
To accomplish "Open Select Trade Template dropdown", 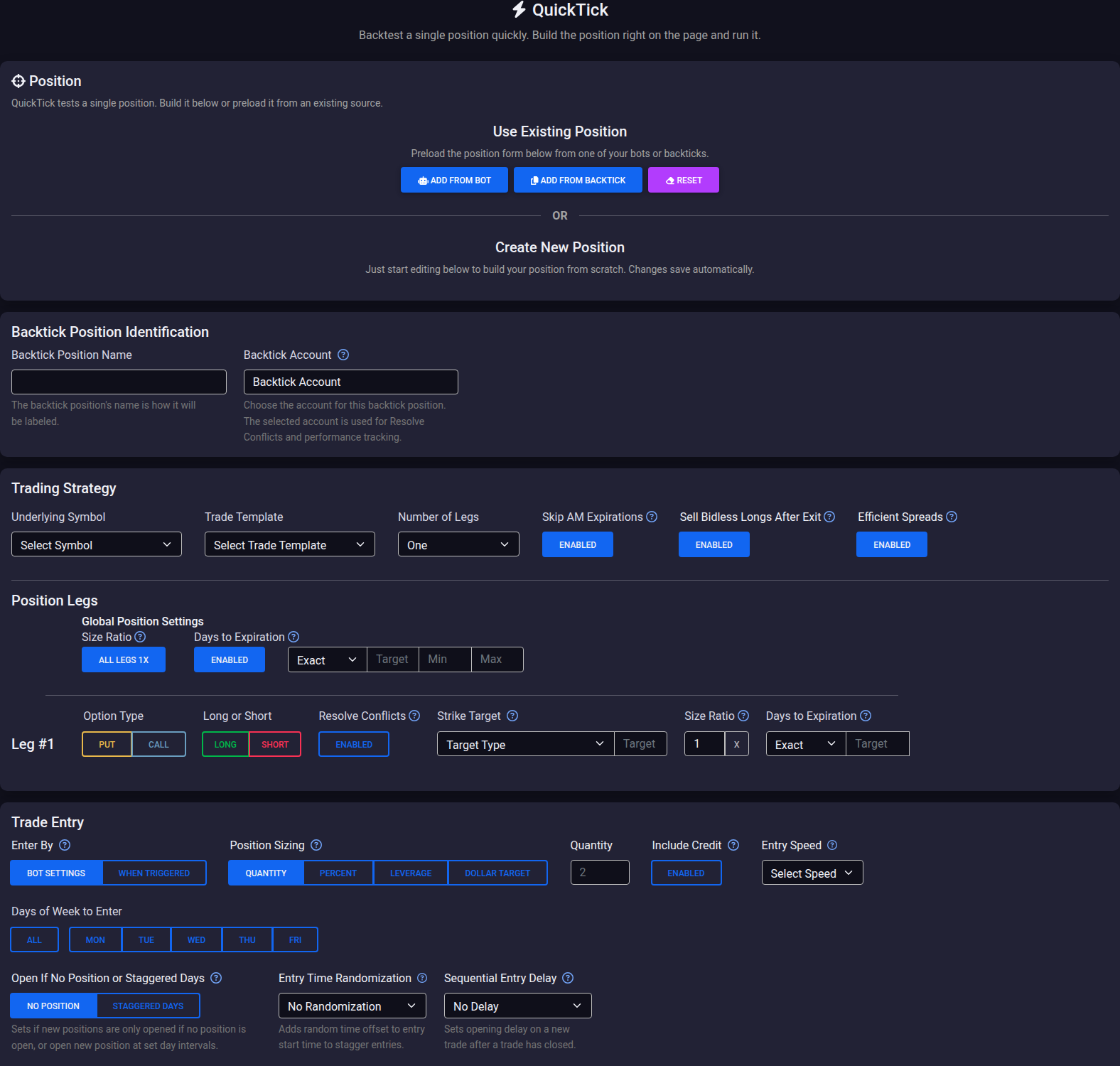I will pos(290,544).
